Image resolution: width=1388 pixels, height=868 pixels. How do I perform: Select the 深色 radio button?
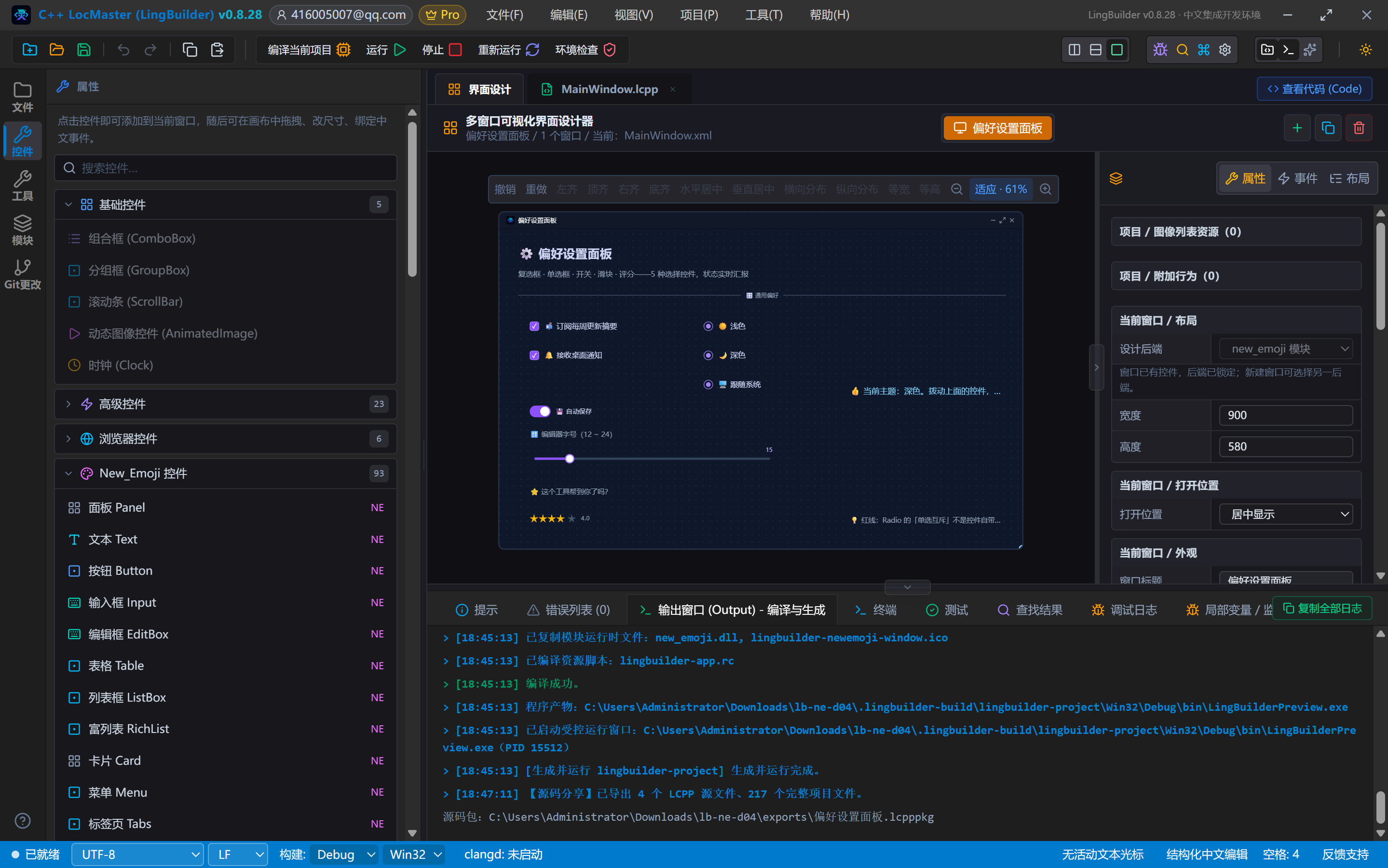pyautogui.click(x=708, y=355)
